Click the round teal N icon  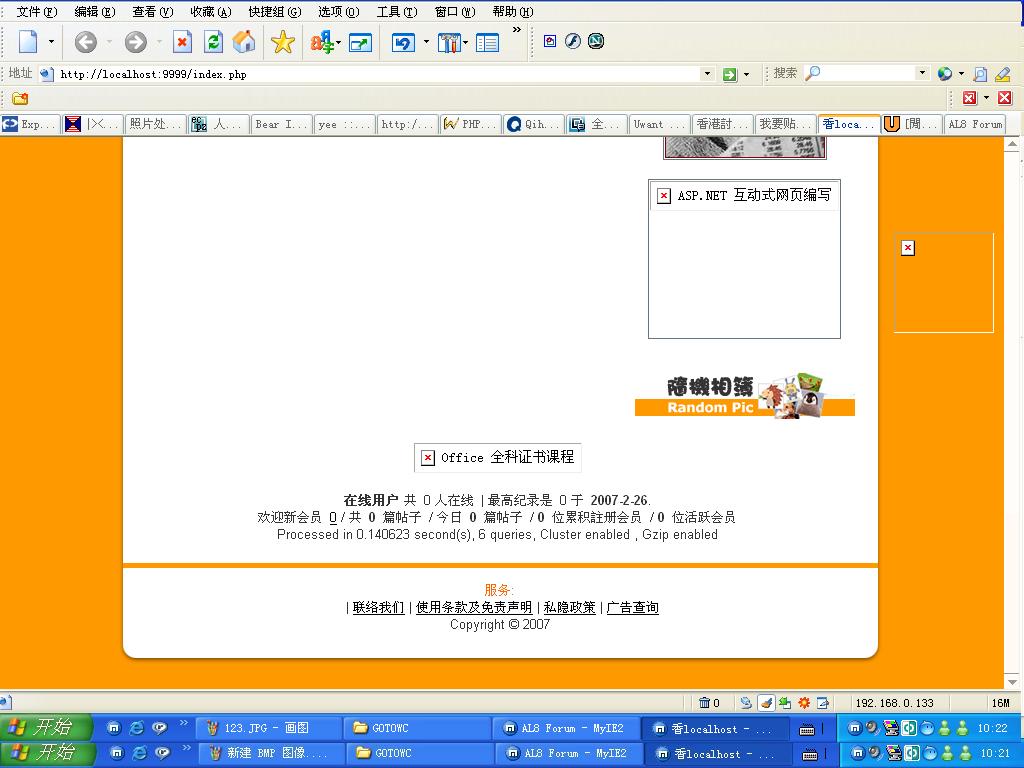click(596, 41)
